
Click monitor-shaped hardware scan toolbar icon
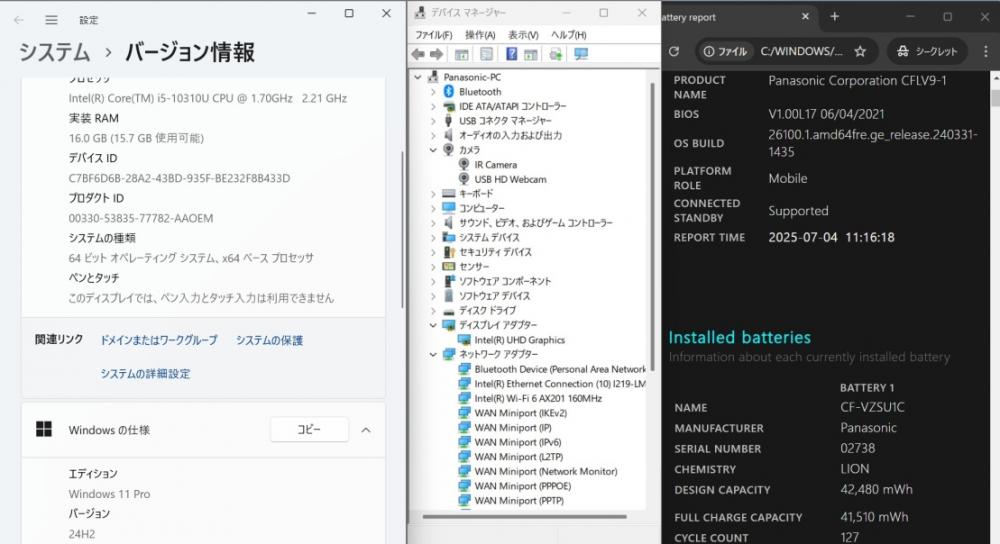[581, 55]
